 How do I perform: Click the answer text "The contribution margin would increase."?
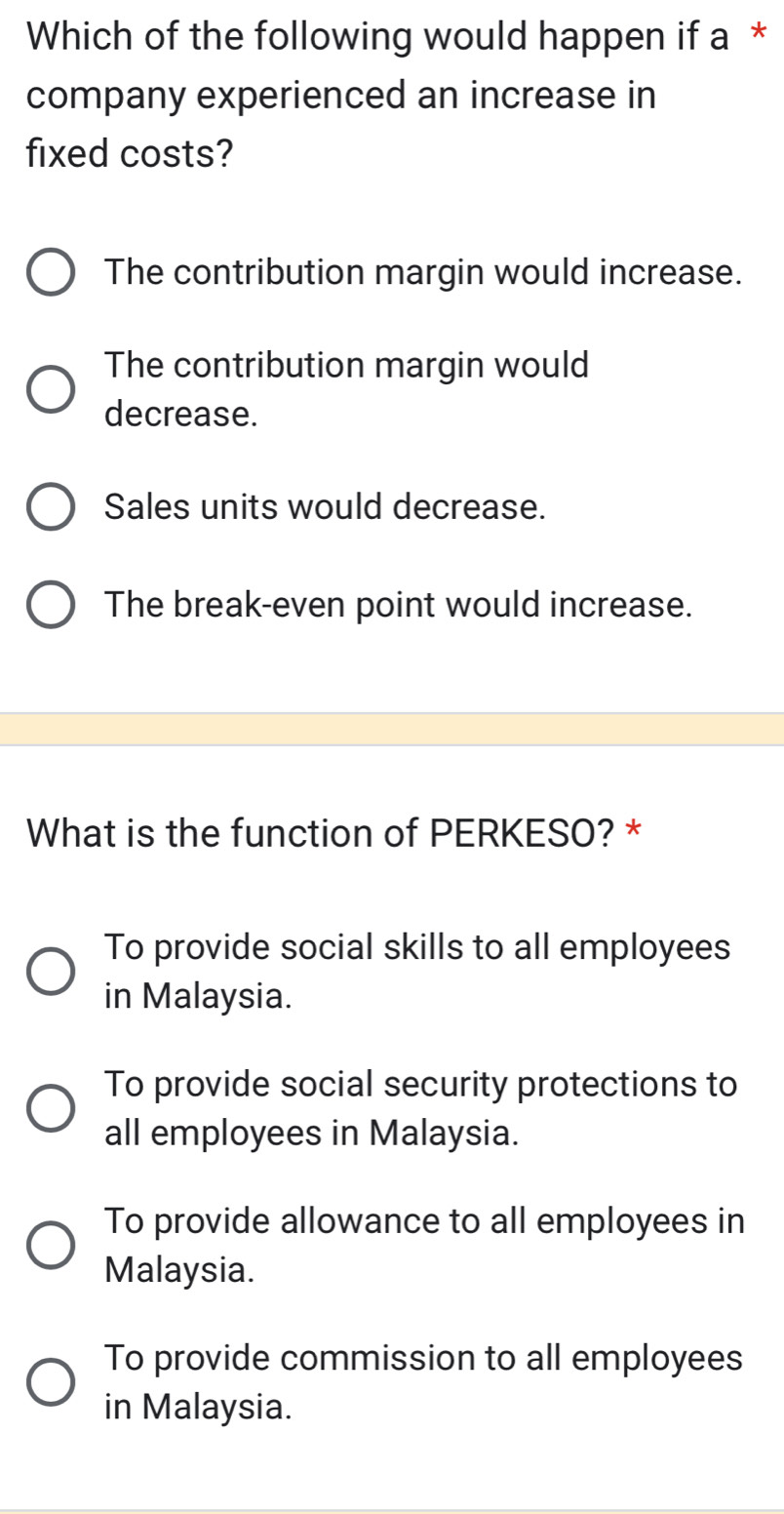click(x=423, y=272)
